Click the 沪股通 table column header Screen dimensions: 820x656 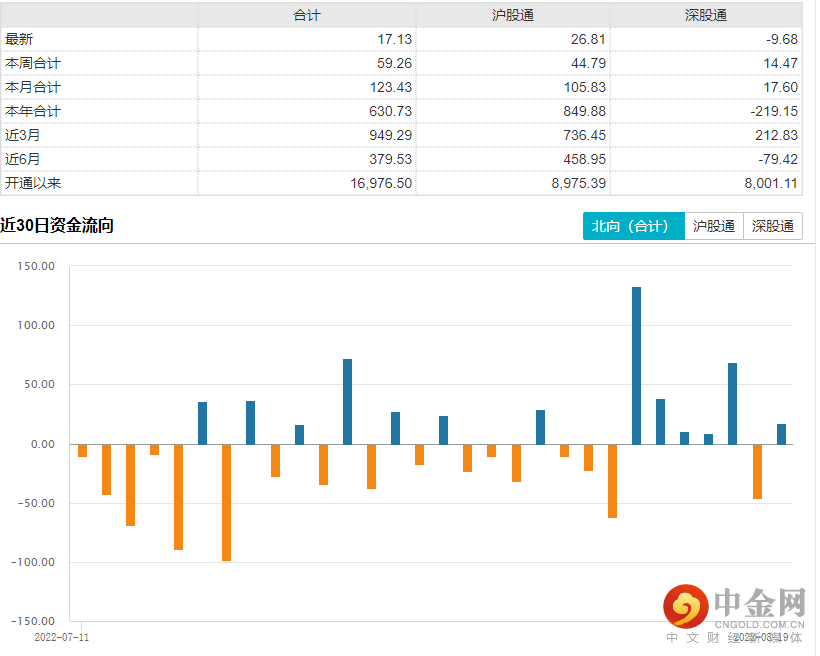(x=512, y=15)
